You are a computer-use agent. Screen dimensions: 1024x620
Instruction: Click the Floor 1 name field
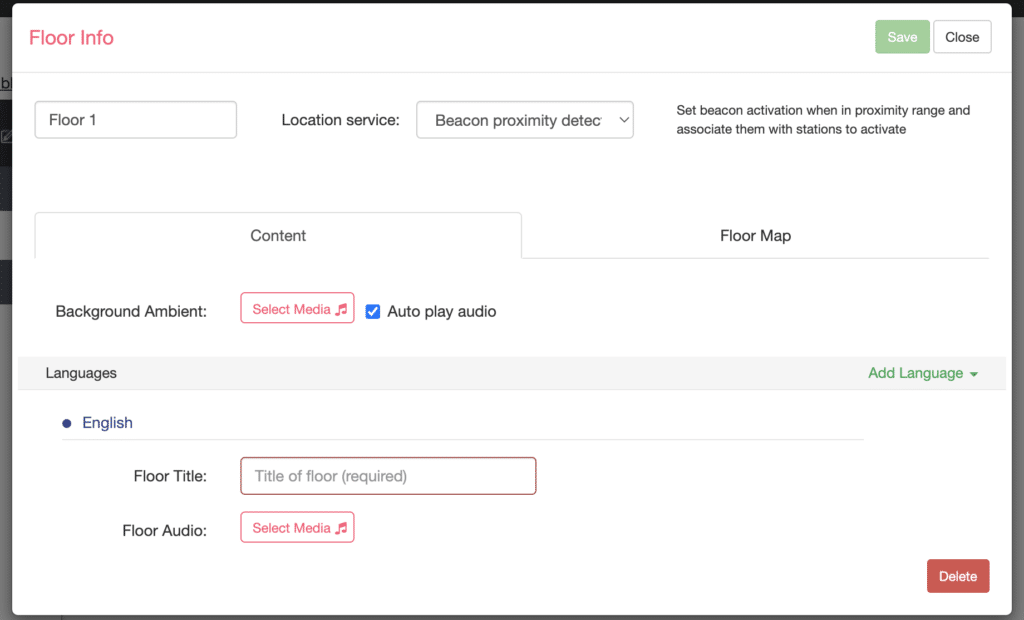[x=135, y=119]
